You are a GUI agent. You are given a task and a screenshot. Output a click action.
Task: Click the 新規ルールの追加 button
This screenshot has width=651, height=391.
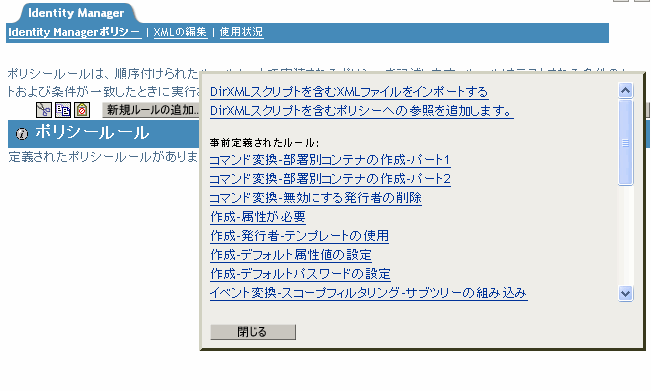[x=151, y=110]
